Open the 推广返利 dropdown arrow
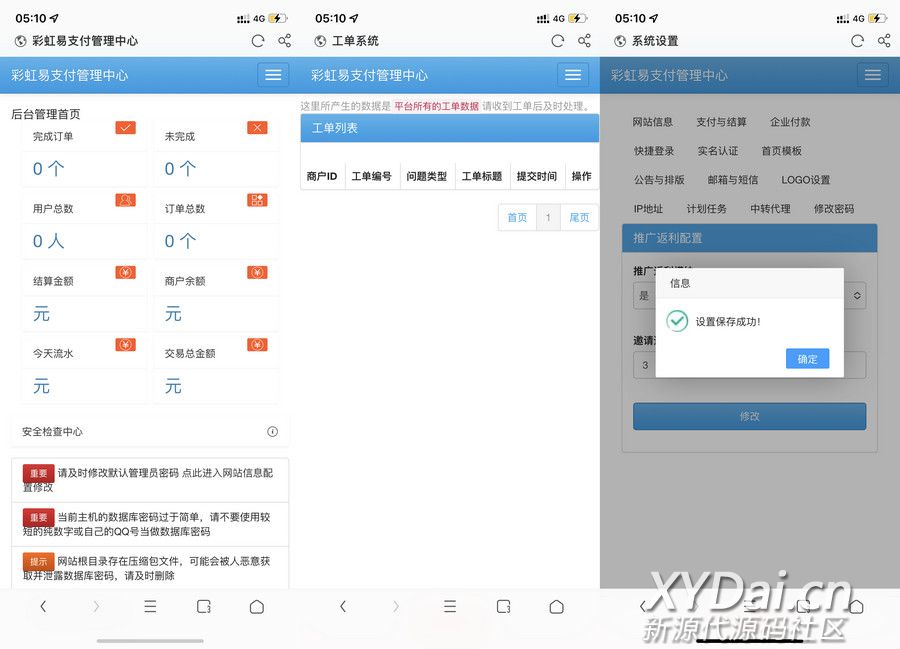This screenshot has width=900, height=649. pyautogui.click(x=857, y=296)
